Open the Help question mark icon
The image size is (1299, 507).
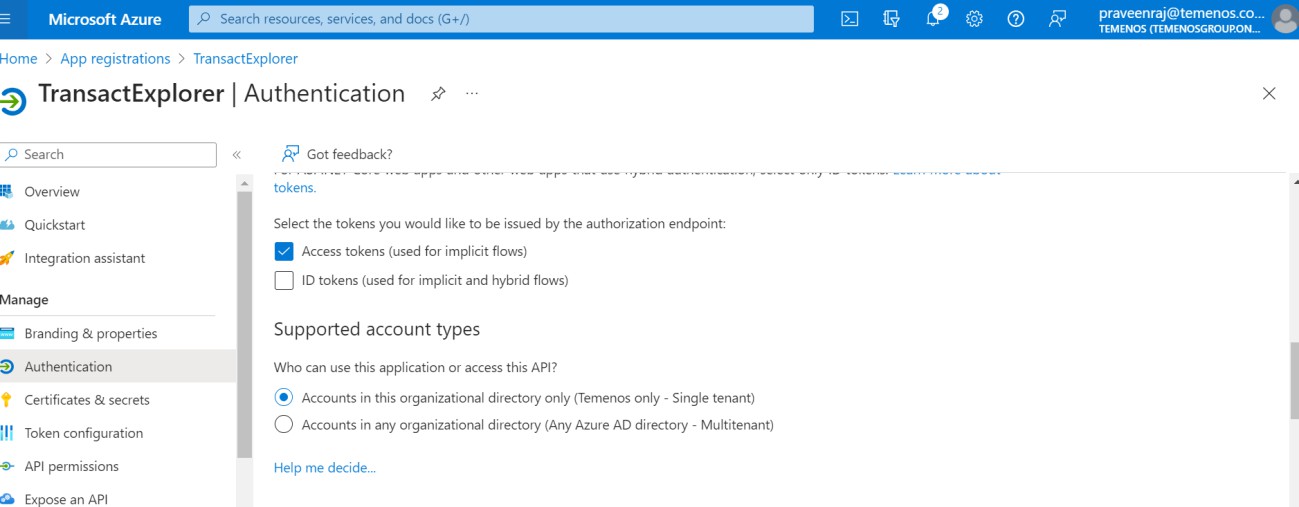(1016, 19)
